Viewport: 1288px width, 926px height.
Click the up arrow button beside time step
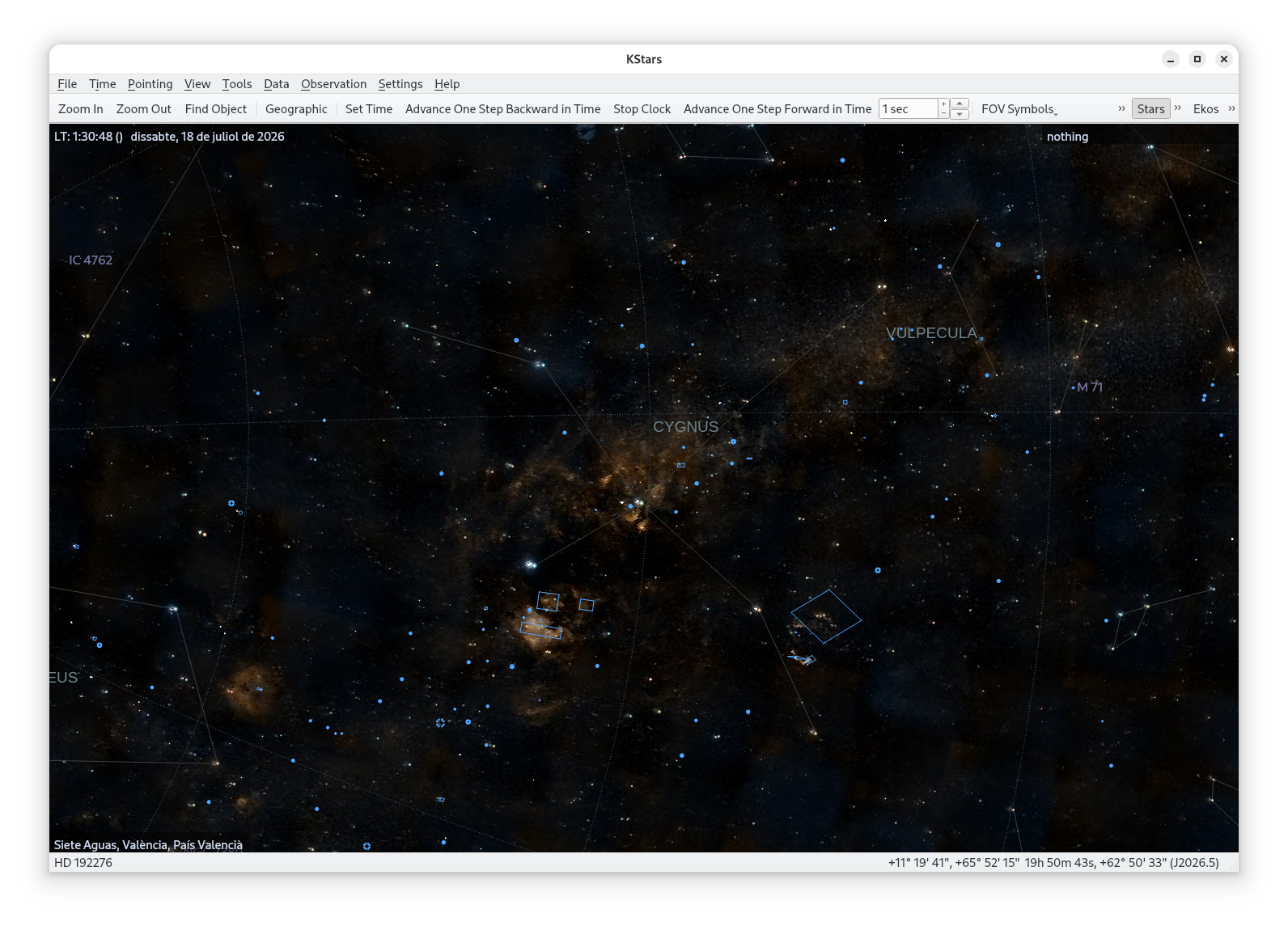tap(960, 104)
